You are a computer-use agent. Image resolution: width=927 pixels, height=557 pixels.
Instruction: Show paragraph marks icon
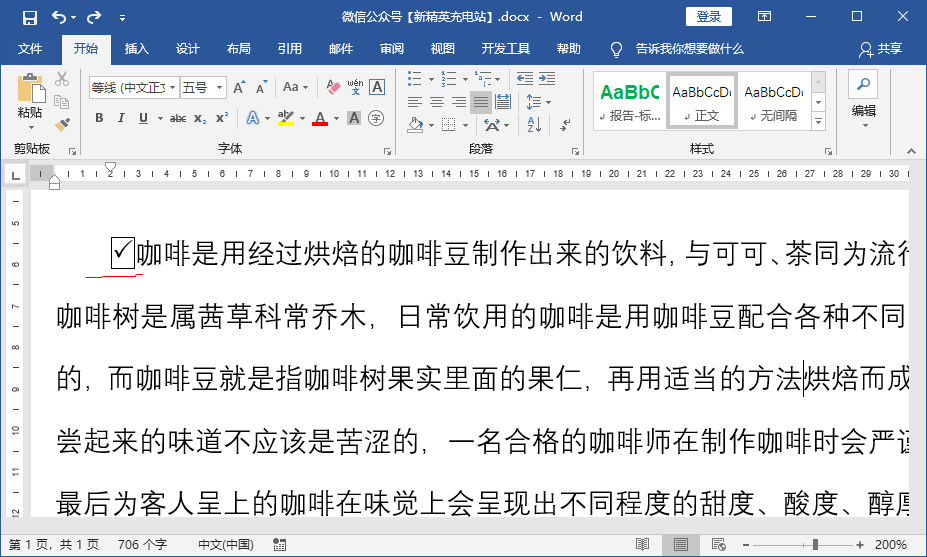point(565,125)
